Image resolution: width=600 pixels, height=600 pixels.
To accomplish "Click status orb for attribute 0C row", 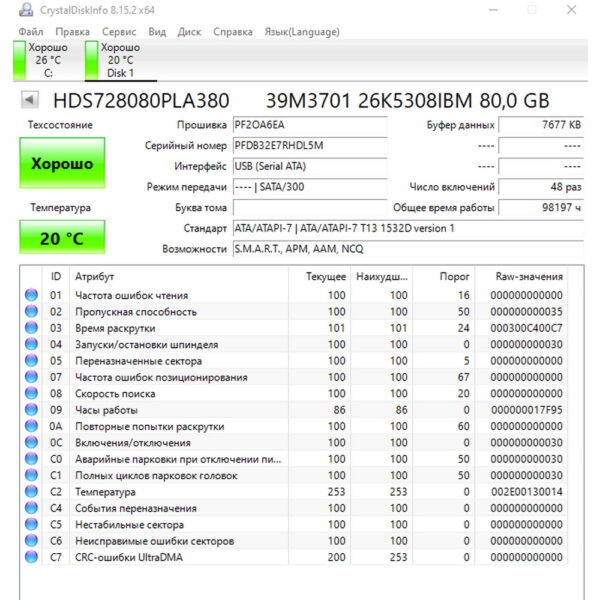I will (x=31, y=442).
